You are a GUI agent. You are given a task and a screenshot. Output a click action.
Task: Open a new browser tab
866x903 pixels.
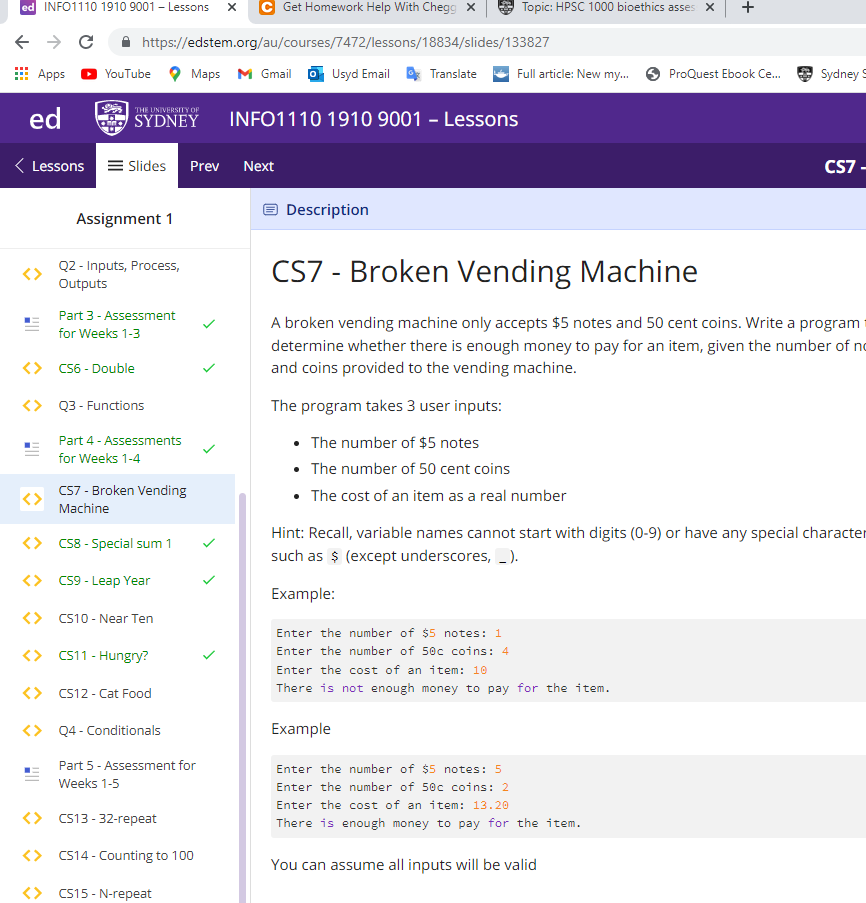[747, 7]
